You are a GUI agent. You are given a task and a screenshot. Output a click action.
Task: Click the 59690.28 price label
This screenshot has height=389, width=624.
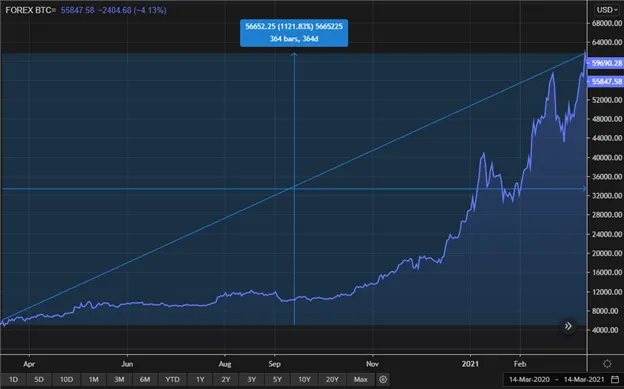(606, 63)
